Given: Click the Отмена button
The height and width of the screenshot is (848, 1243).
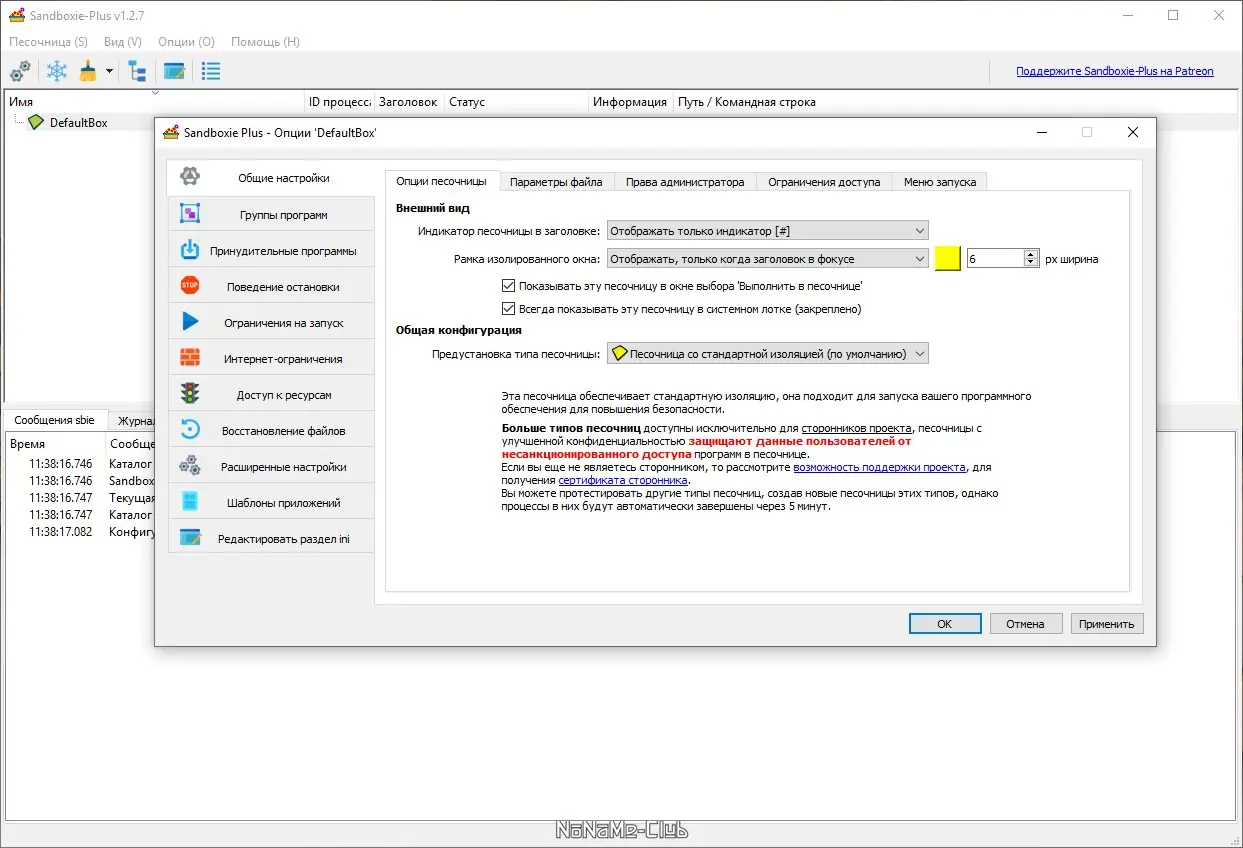Looking at the screenshot, I should pos(1025,623).
